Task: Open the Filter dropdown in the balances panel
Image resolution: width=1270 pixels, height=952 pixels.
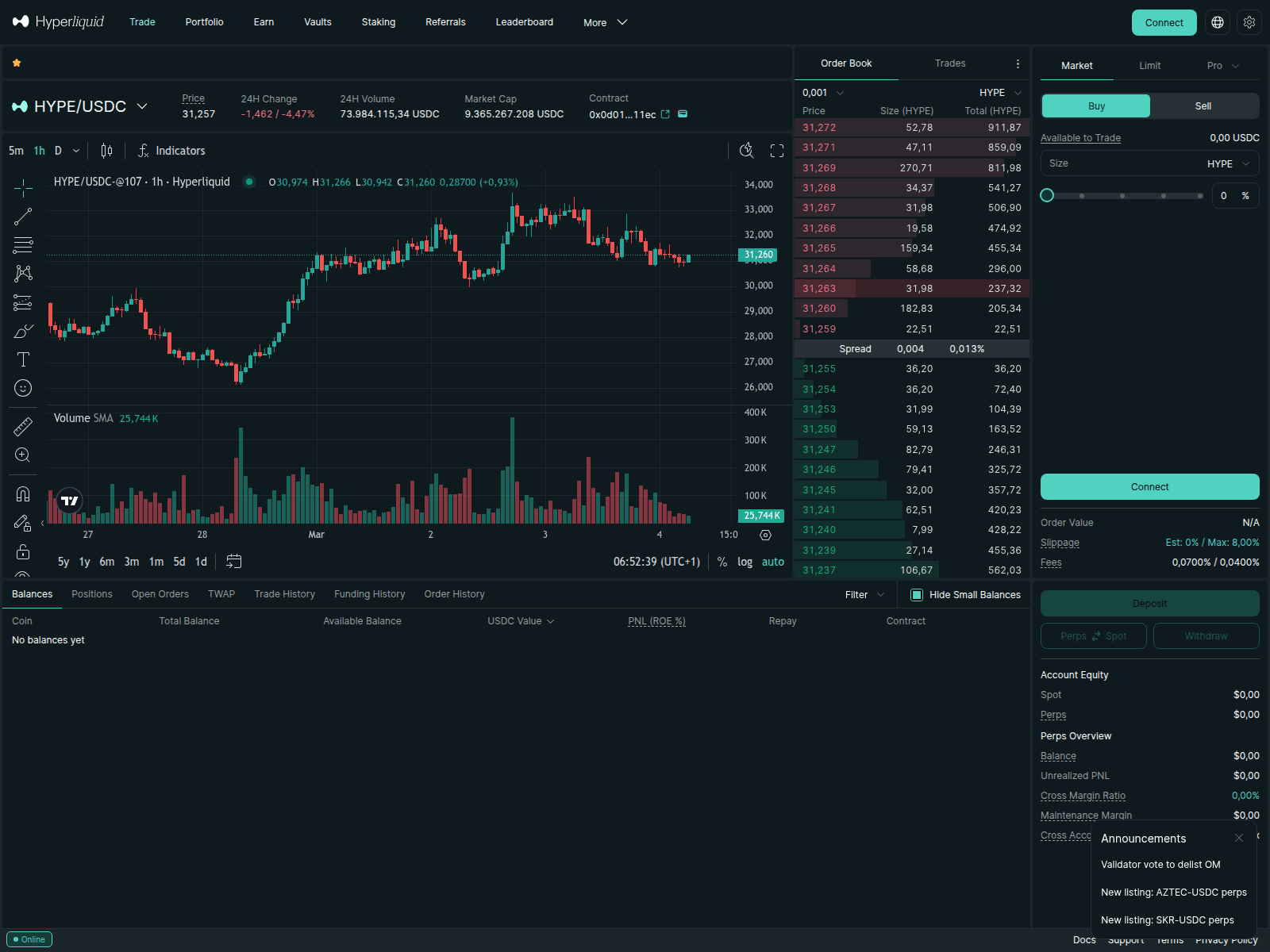Action: coord(864,594)
